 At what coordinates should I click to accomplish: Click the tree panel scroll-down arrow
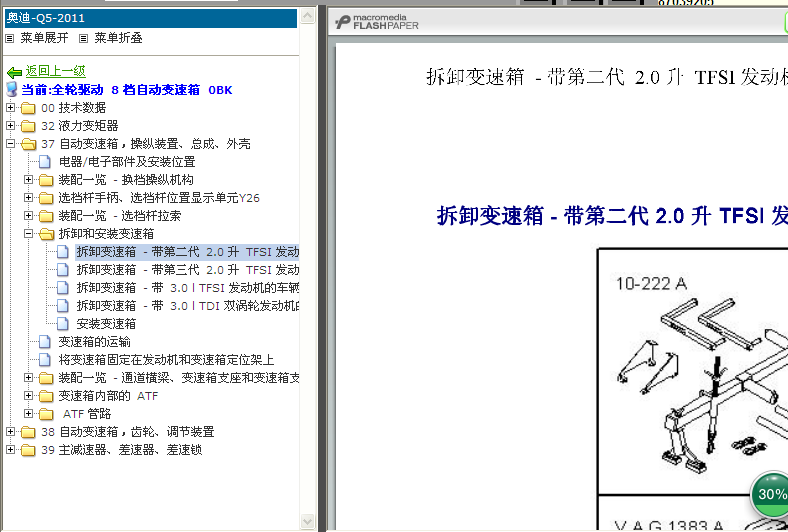(x=307, y=521)
